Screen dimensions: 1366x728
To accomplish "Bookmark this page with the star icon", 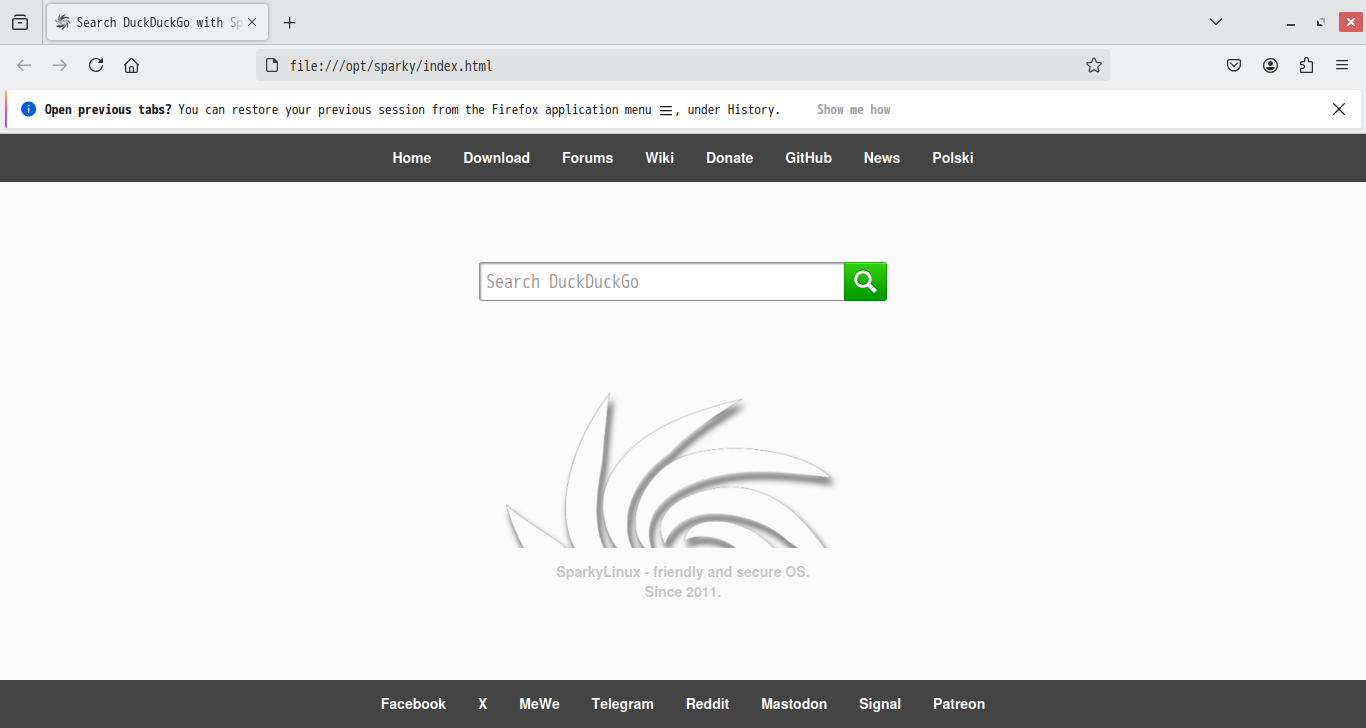I will click(x=1094, y=65).
